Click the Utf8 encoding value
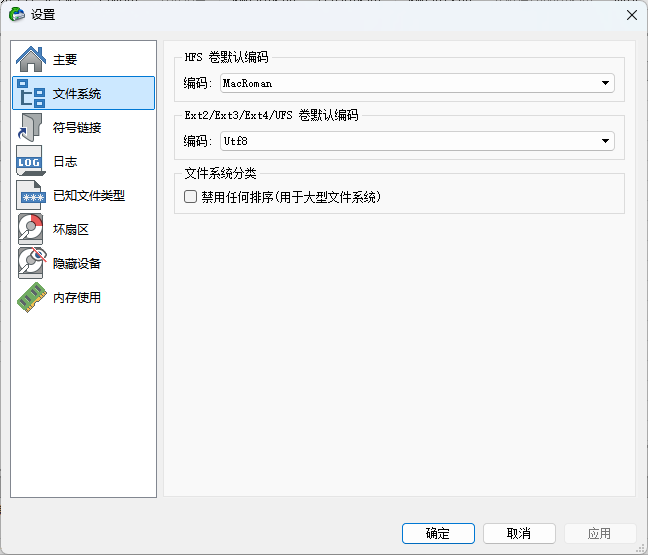This screenshot has width=648, height=555. coord(235,141)
